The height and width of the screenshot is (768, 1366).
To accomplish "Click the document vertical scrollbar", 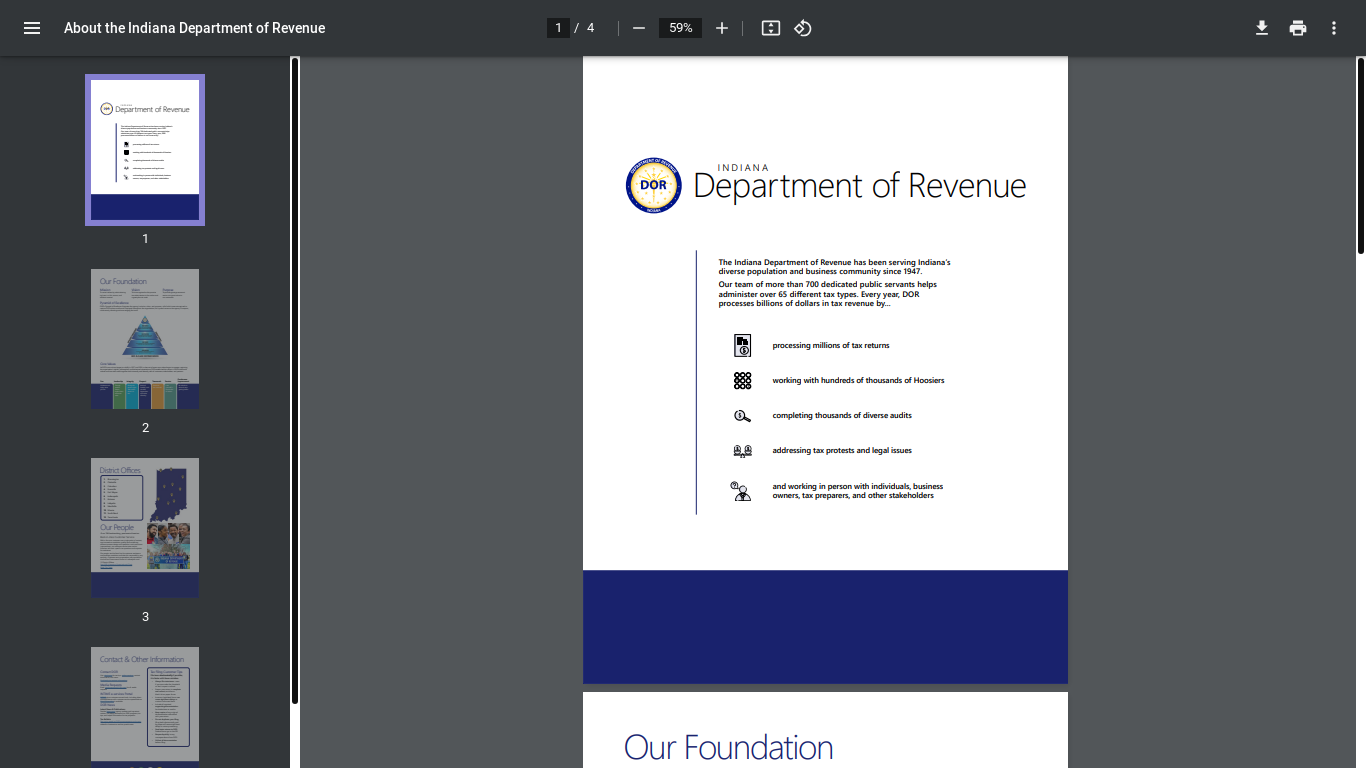I will (x=1361, y=155).
